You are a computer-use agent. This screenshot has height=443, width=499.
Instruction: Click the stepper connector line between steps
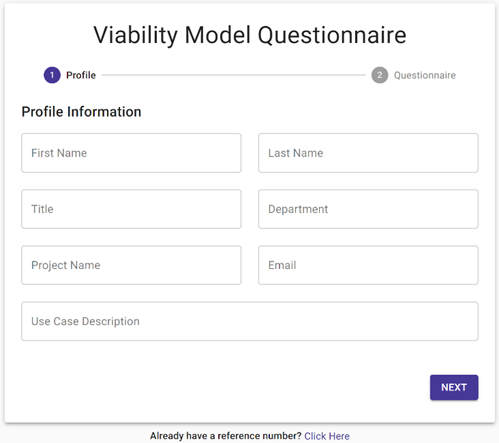pos(234,75)
